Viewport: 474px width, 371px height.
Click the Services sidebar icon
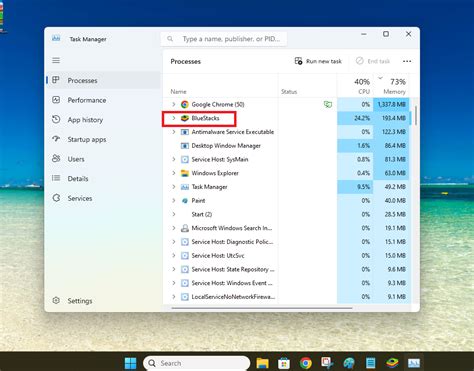[56, 198]
